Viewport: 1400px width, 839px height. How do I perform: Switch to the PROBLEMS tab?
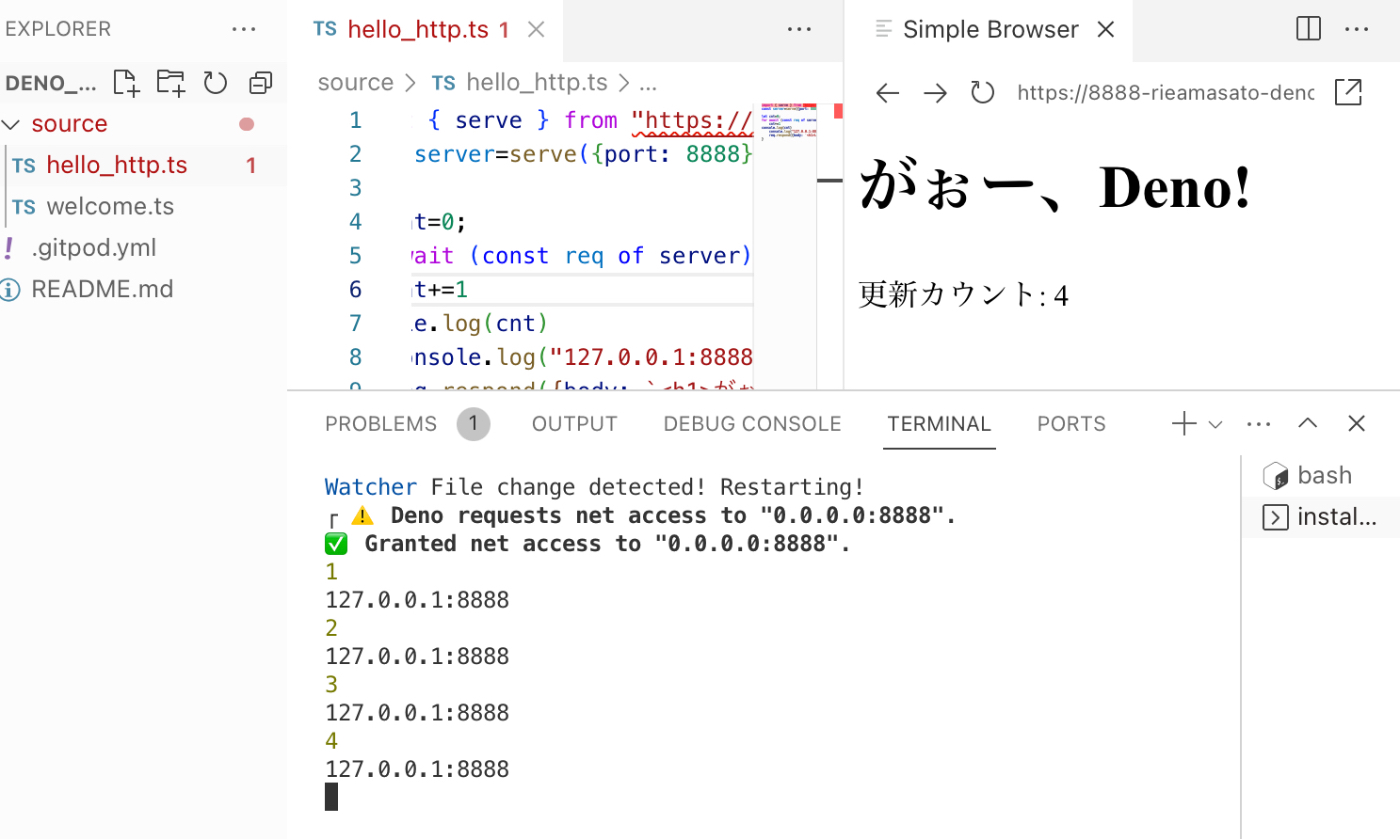pos(381,424)
